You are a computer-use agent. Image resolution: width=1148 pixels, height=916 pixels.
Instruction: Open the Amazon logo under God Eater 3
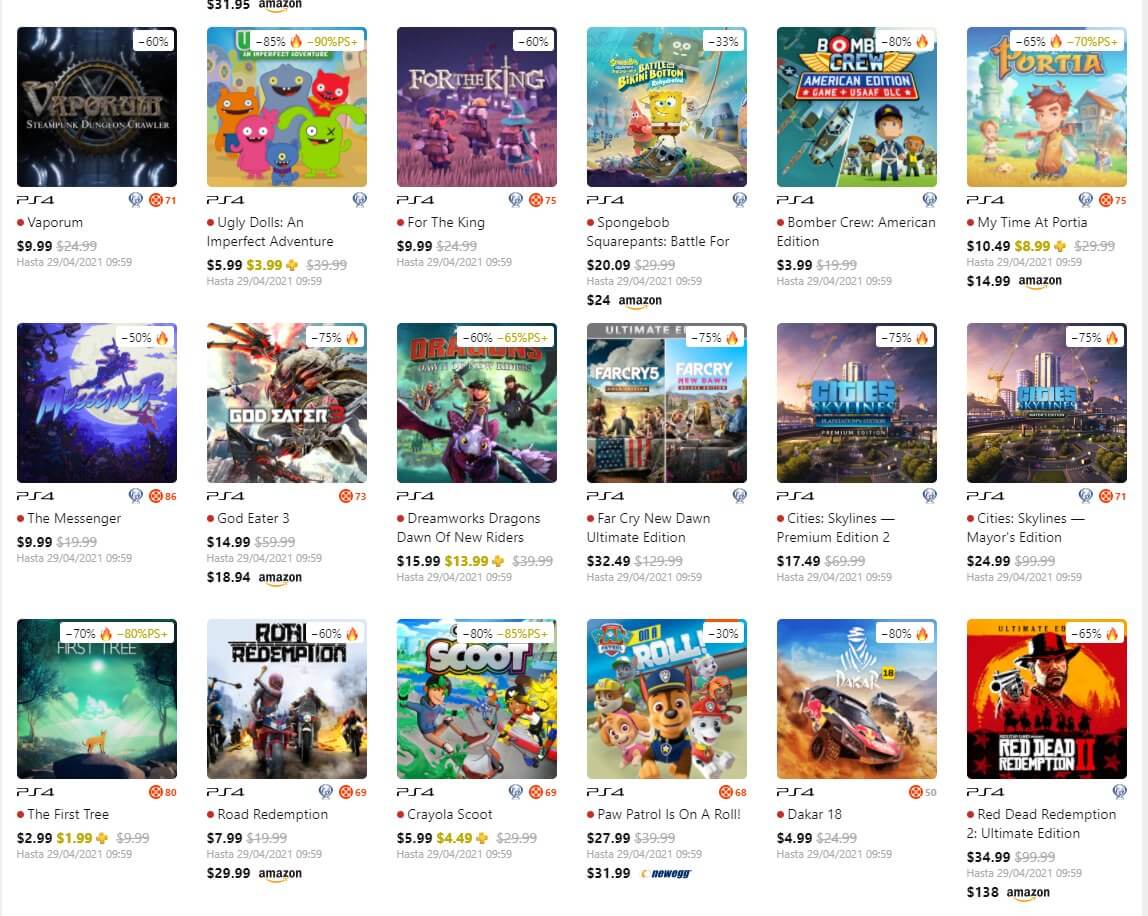(280, 578)
